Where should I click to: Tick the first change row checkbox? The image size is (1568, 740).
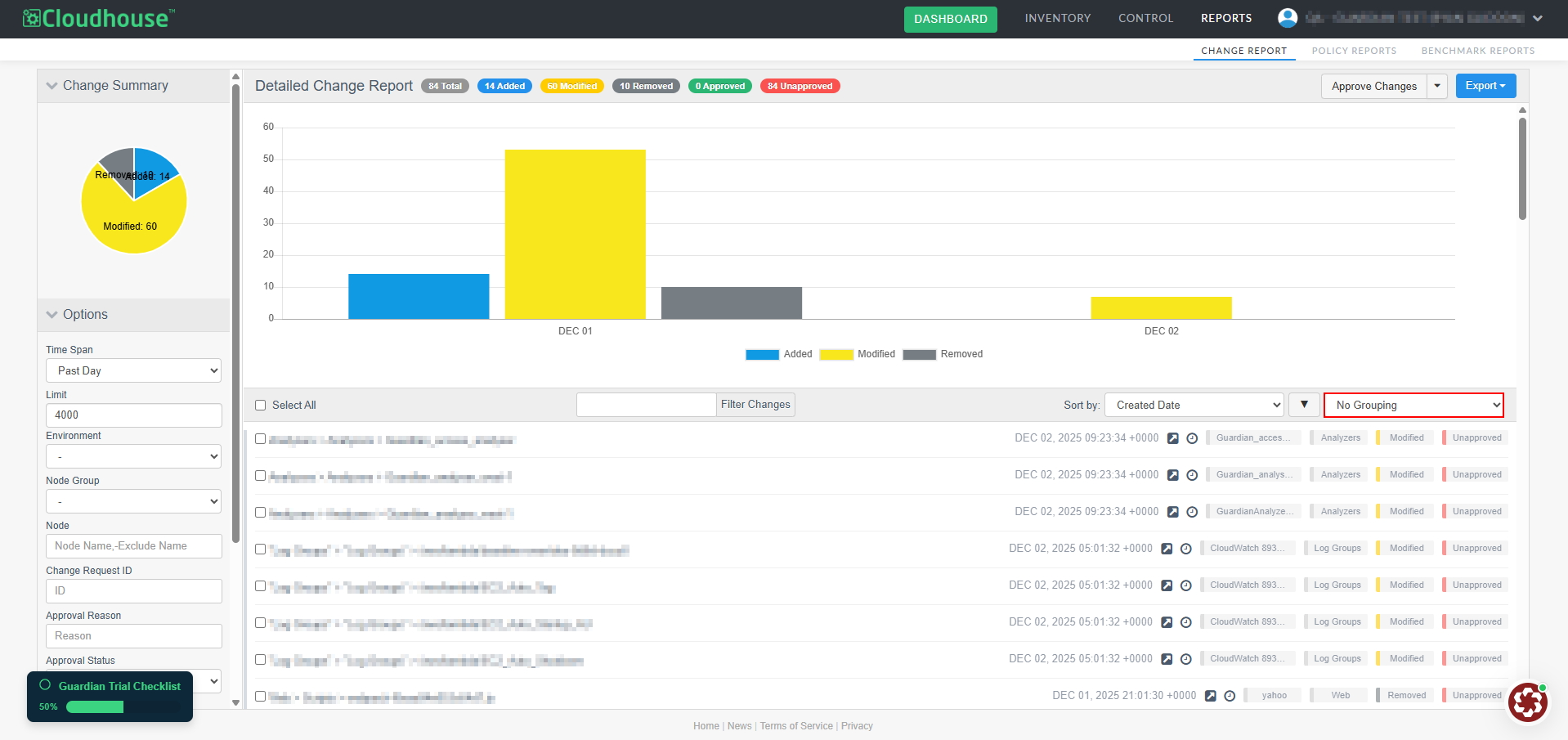[x=261, y=439]
